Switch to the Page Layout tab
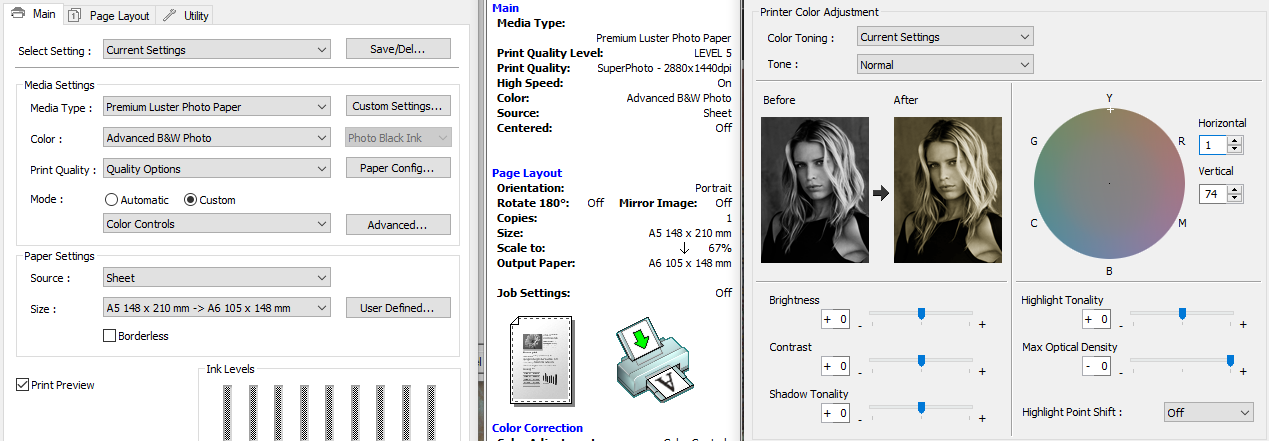 point(110,15)
